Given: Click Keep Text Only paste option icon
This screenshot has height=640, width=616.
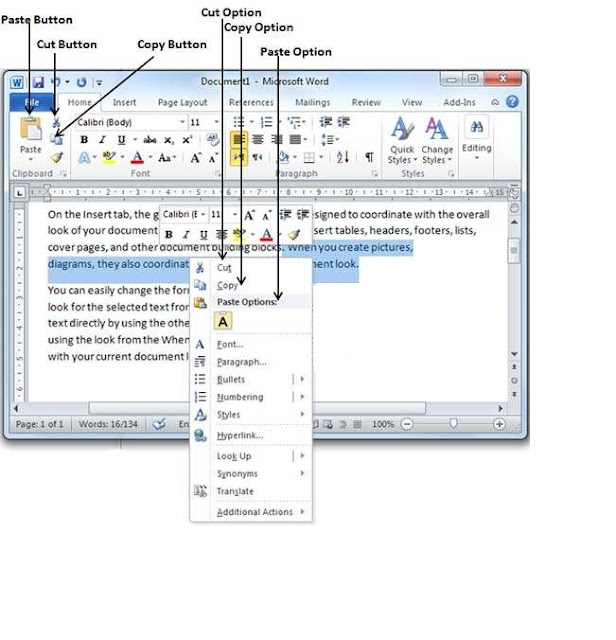Looking at the screenshot, I should tap(223, 321).
